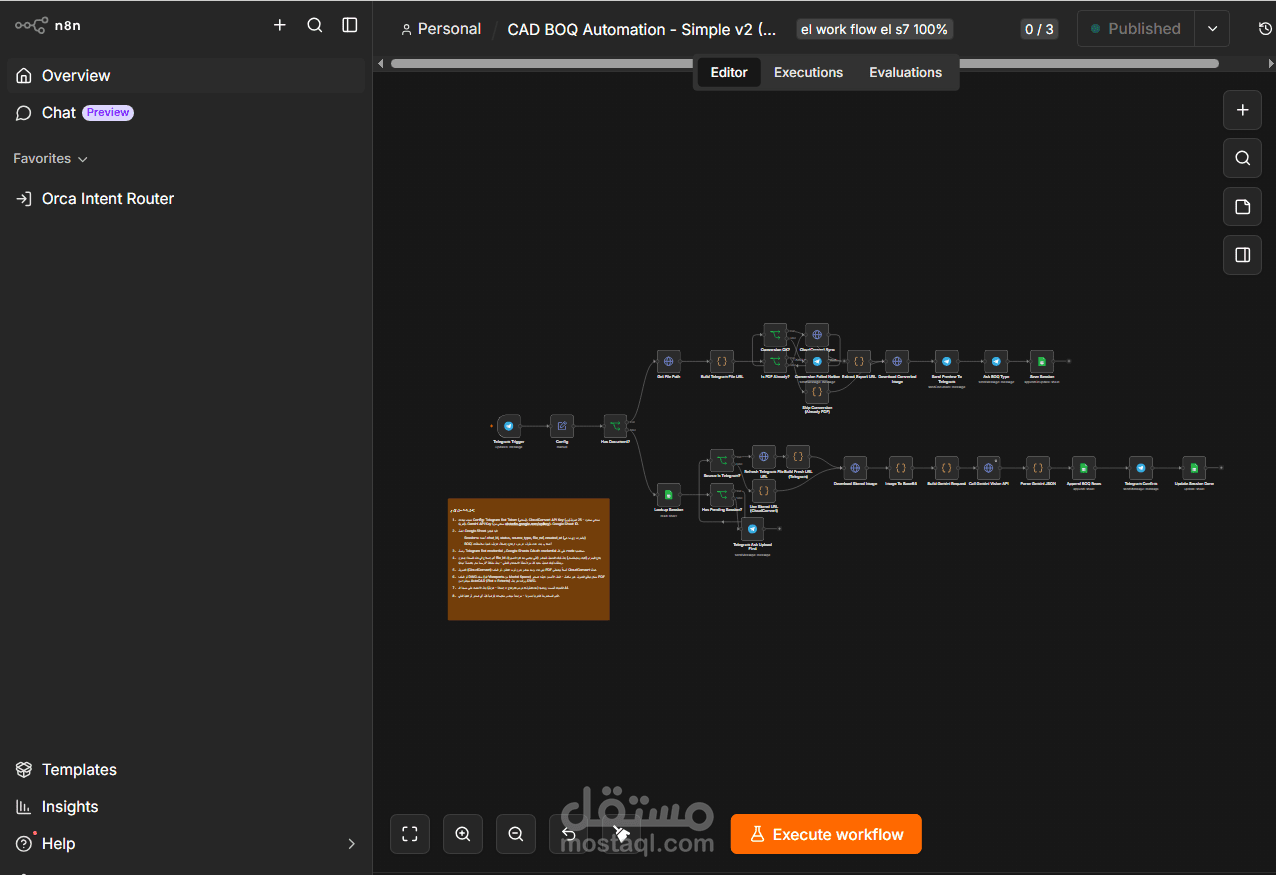Image resolution: width=1276 pixels, height=875 pixels.
Task: Open Chat preview page
Action: 186,113
